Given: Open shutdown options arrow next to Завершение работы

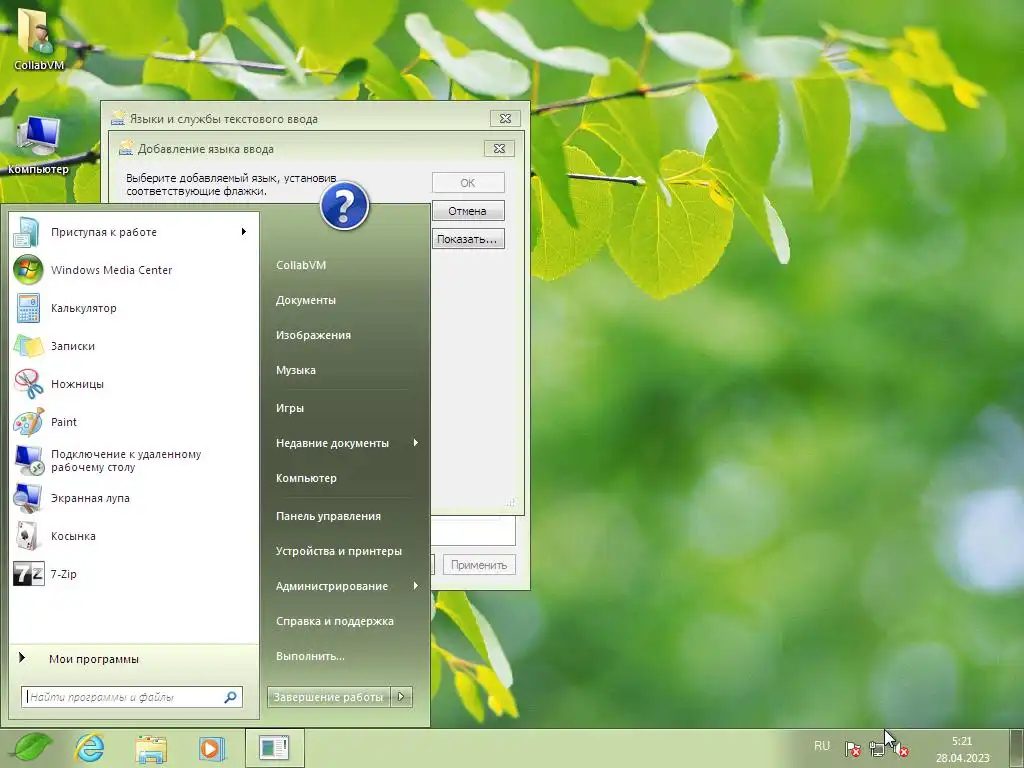Looking at the screenshot, I should (402, 697).
